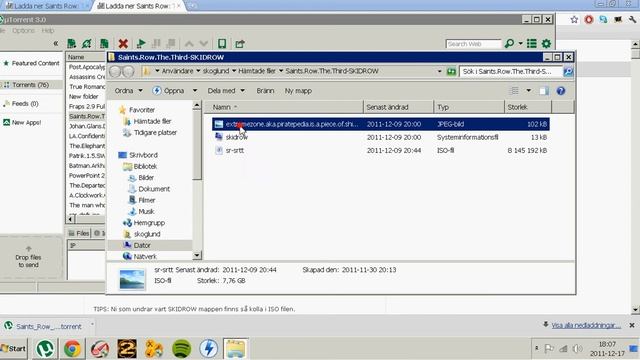Click the Pause torrent icon in uTorrent
640x360 pixels.
click(156, 43)
